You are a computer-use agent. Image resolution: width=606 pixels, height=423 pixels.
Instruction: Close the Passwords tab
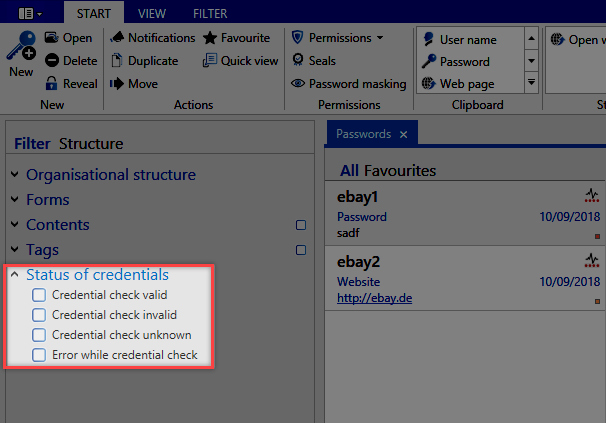point(403,134)
